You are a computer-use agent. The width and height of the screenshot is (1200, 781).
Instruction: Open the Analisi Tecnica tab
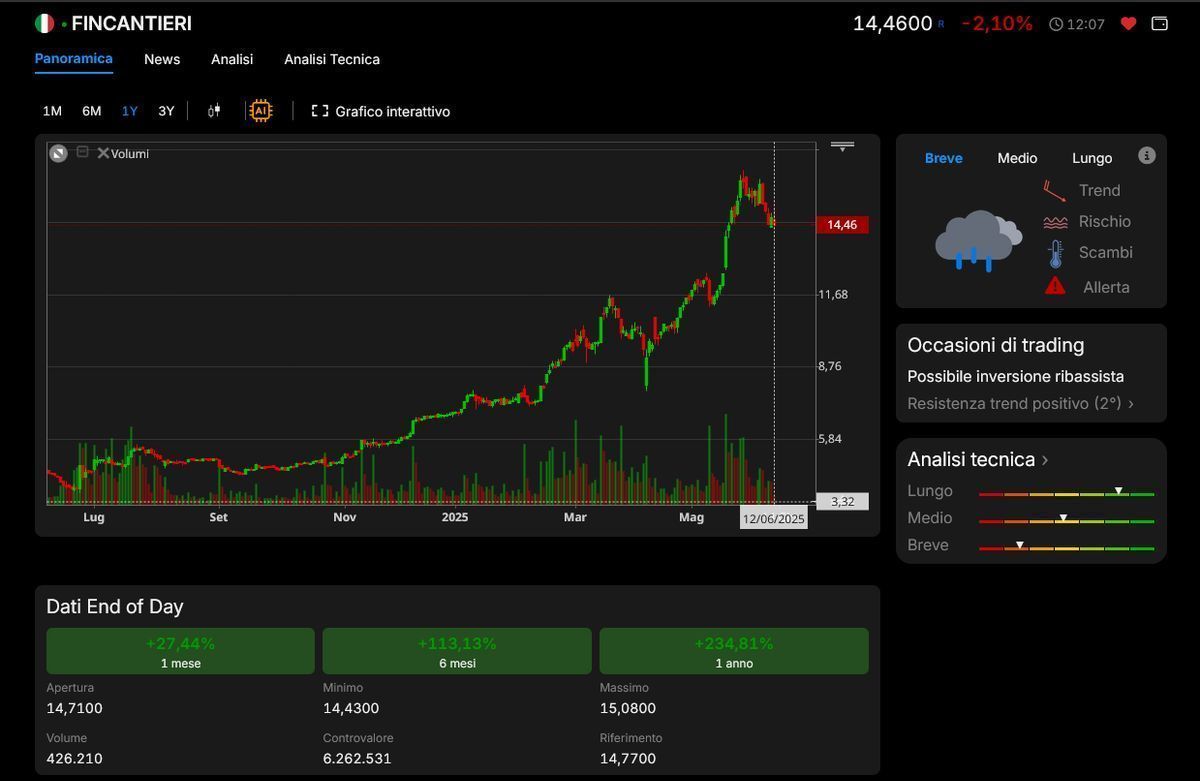click(332, 59)
